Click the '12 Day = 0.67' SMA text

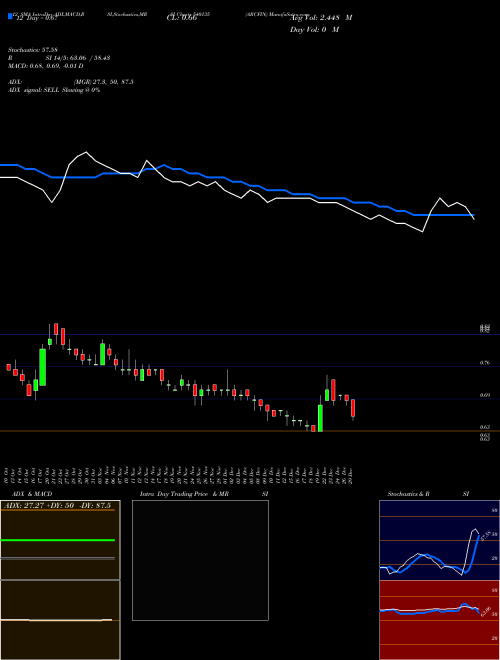pos(35,18)
